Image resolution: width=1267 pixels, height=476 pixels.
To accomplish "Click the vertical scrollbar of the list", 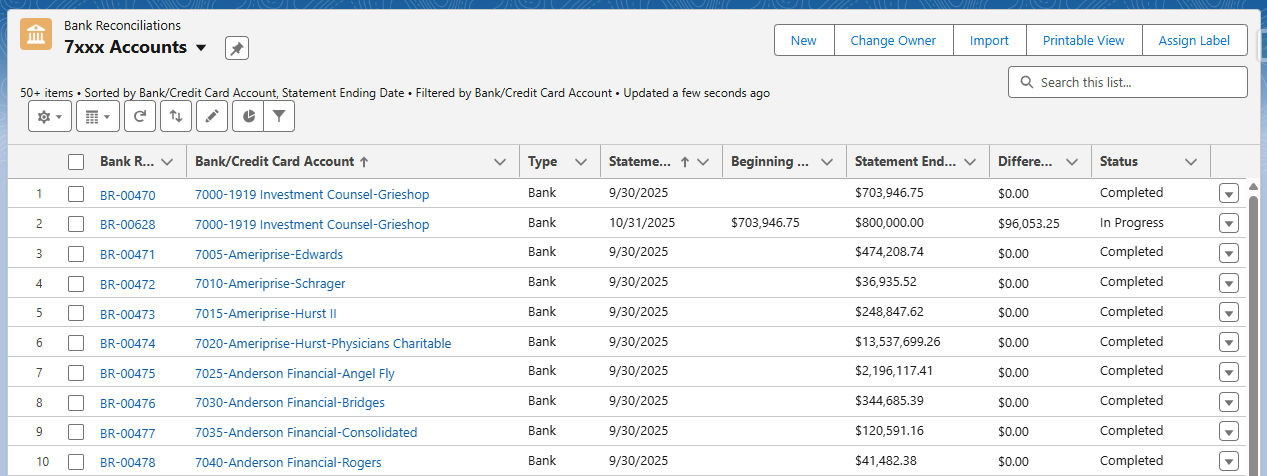I will pos(1253,330).
